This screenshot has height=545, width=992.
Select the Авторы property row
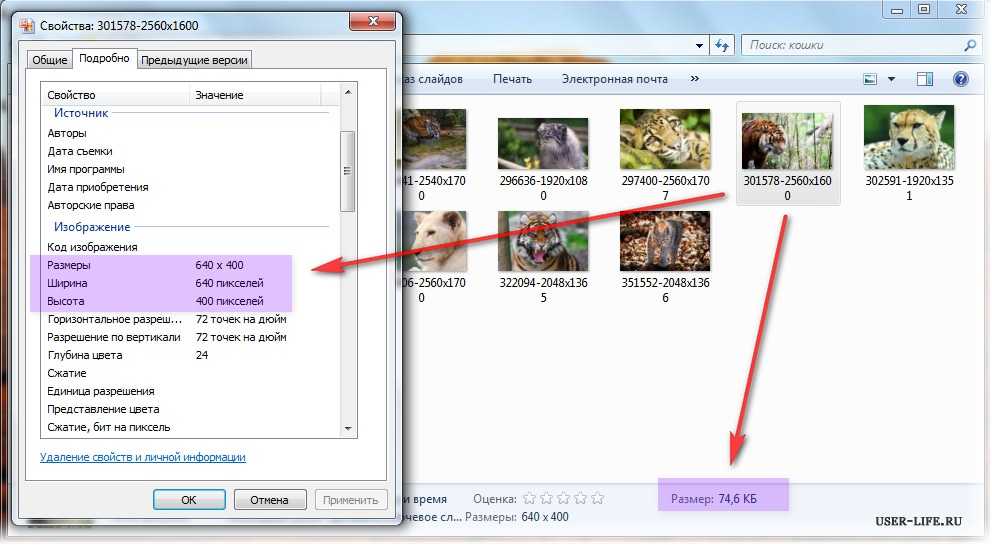click(190, 134)
